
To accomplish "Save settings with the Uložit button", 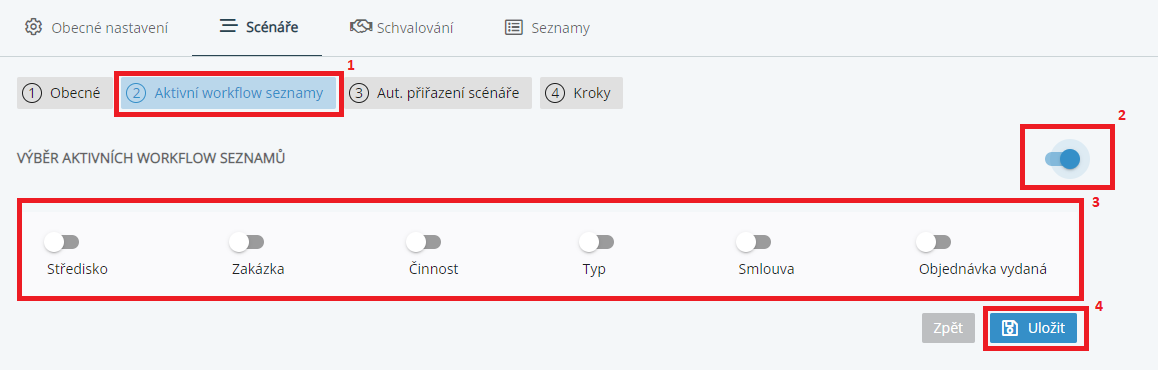I will [1033, 329].
